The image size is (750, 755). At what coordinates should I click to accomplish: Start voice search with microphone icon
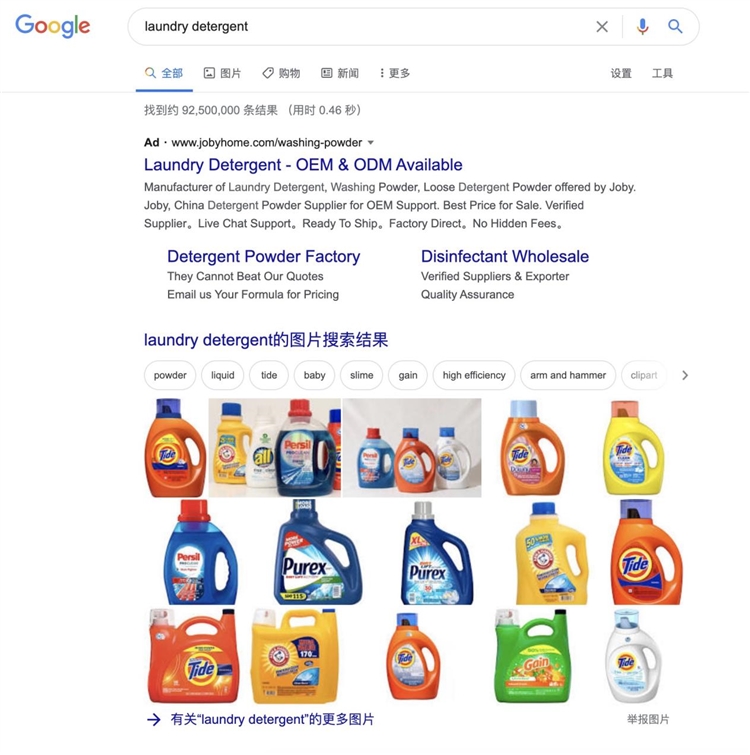click(x=642, y=26)
